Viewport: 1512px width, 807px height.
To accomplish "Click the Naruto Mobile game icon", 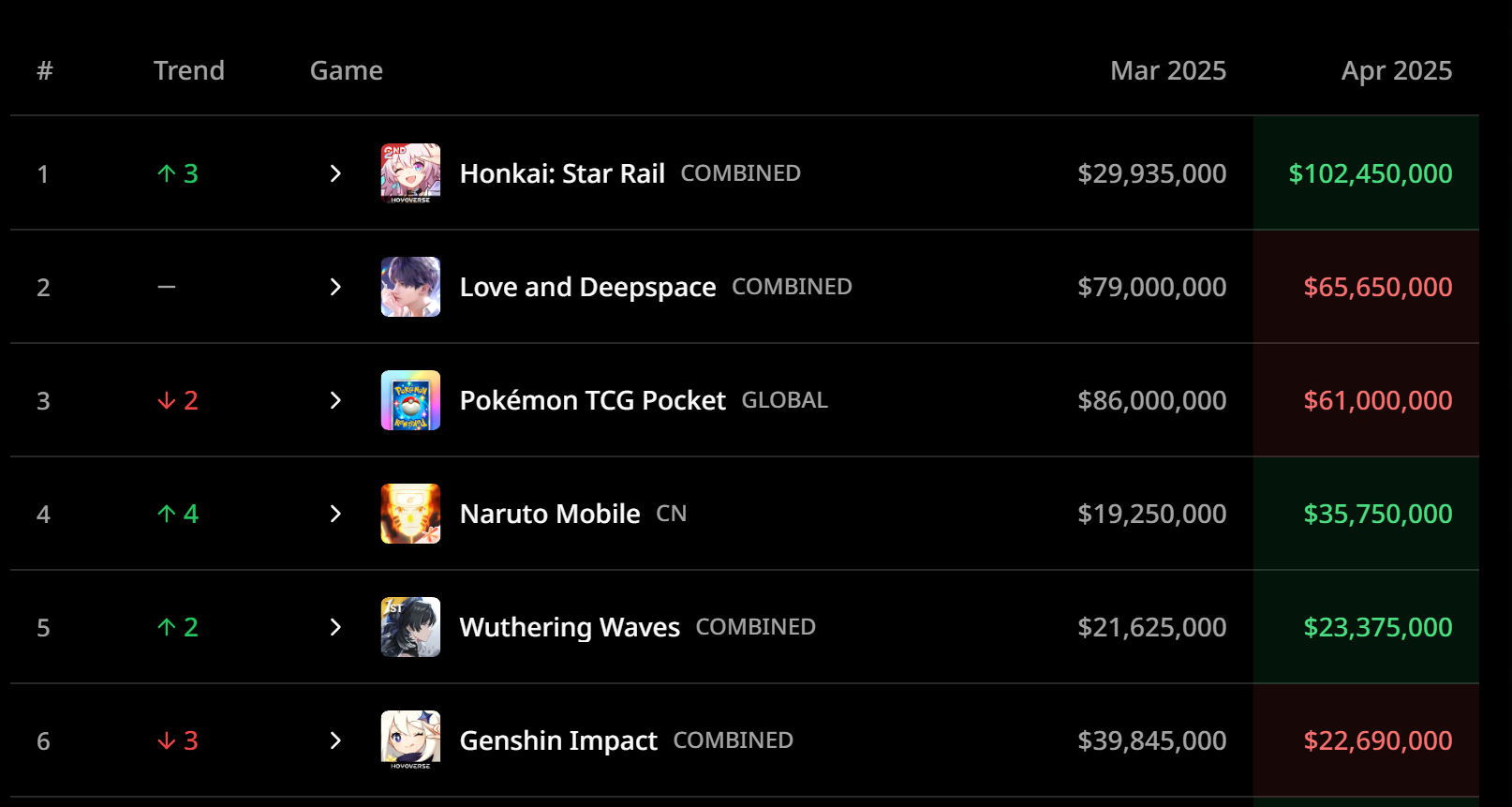I will [410, 514].
